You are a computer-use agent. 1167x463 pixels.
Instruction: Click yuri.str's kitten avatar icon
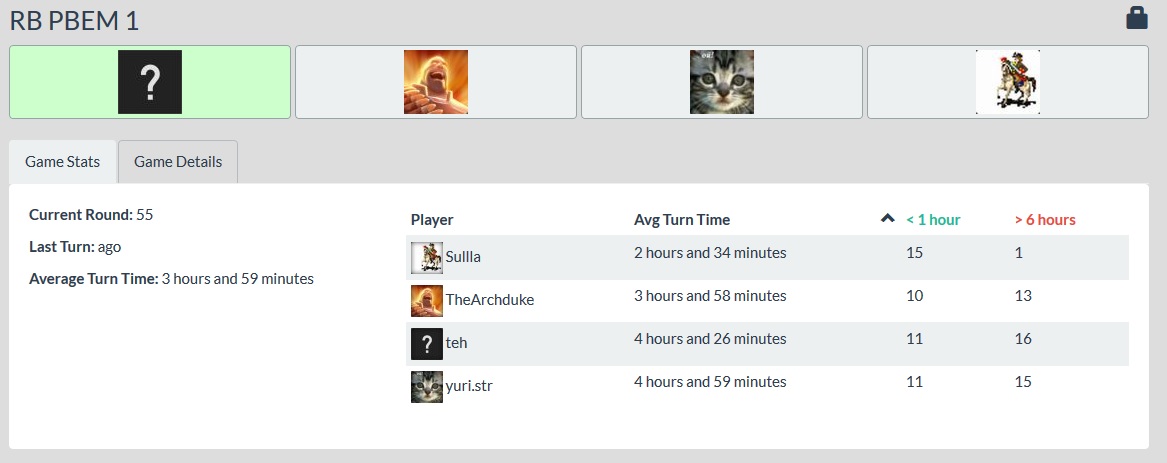[427, 386]
